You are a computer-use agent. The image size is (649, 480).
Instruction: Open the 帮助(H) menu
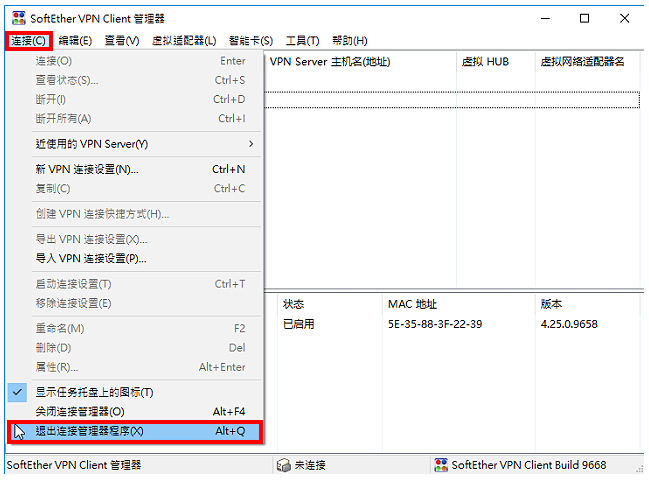[x=350, y=41]
